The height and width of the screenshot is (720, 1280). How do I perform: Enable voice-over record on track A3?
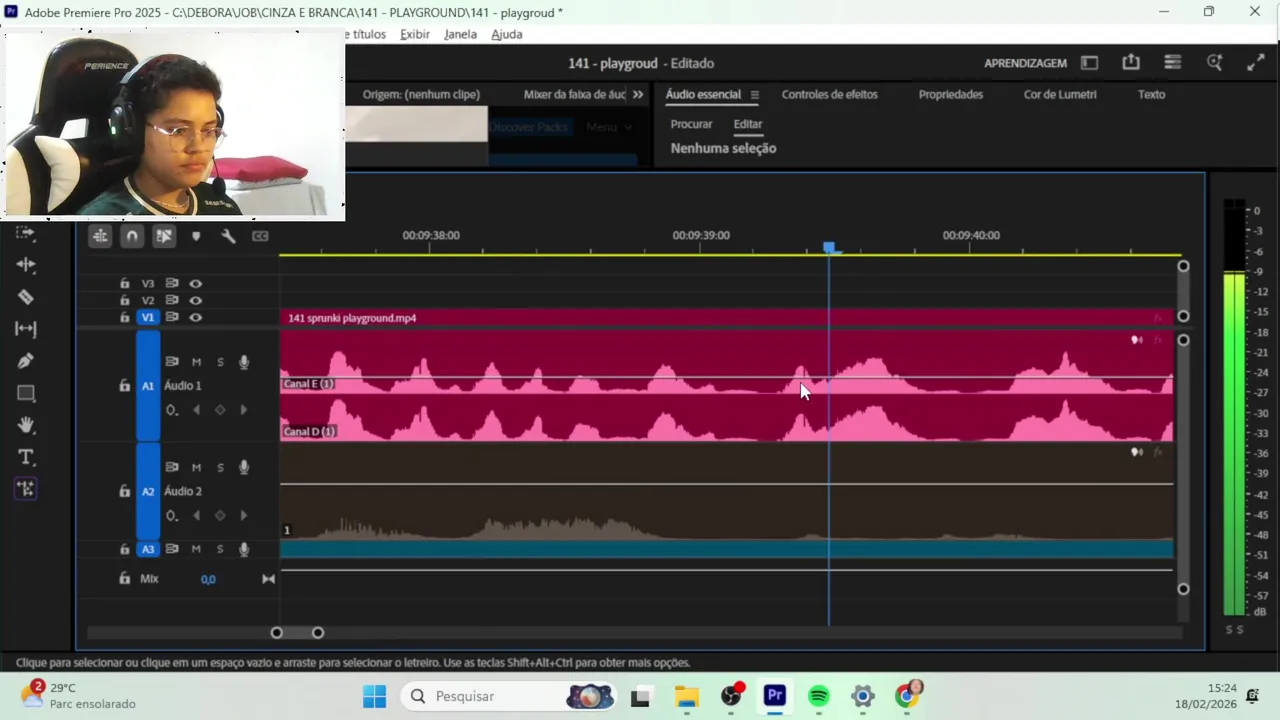click(244, 549)
